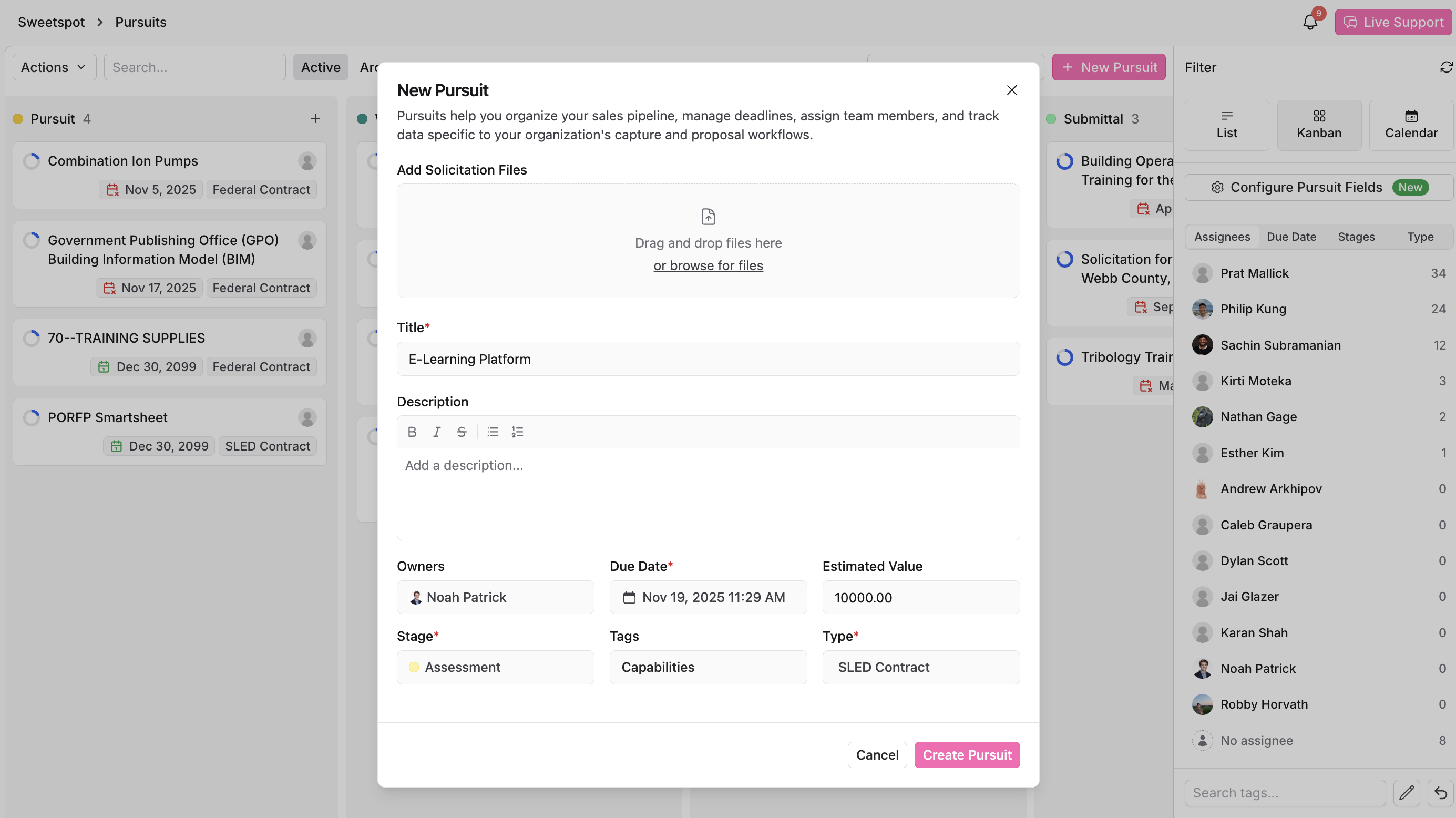Toggle italic formatting in description toolbar

(436, 432)
